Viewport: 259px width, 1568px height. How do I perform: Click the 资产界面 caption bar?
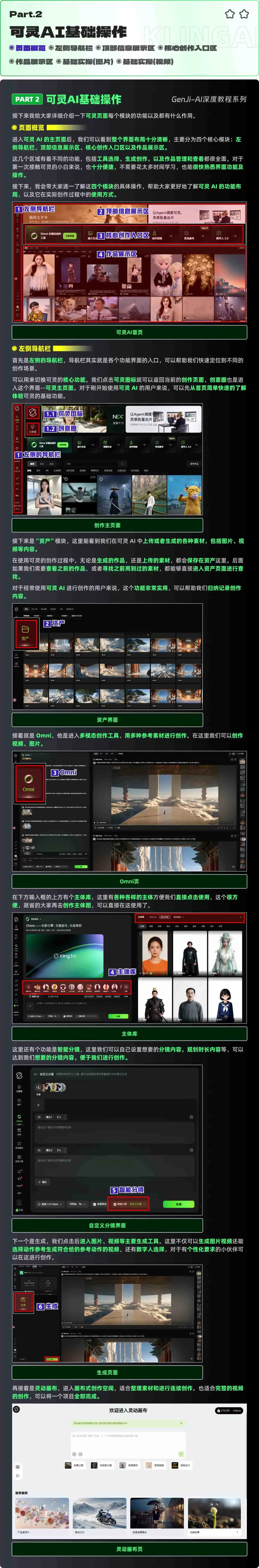(108, 720)
